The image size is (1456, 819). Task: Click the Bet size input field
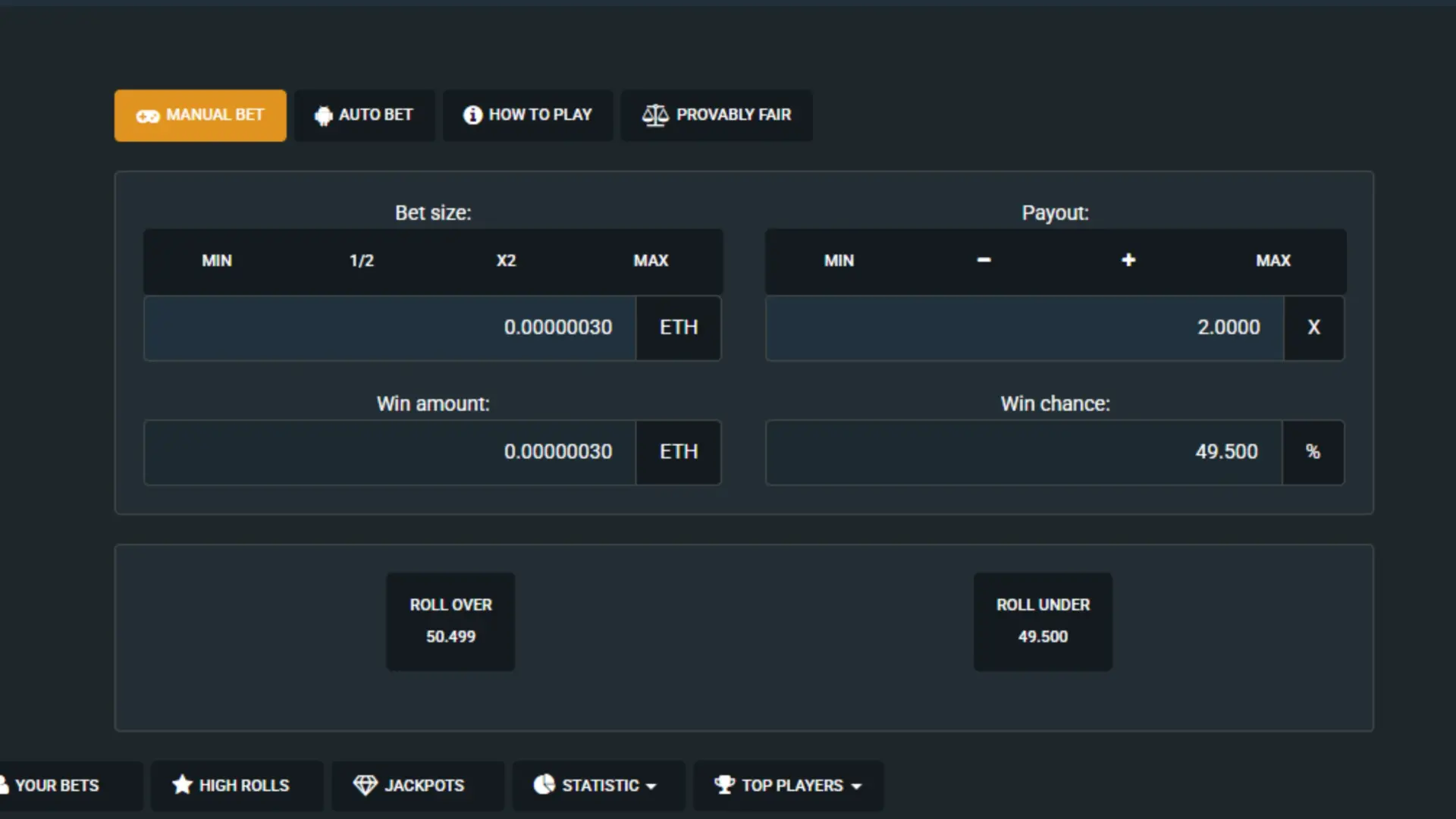tap(390, 328)
